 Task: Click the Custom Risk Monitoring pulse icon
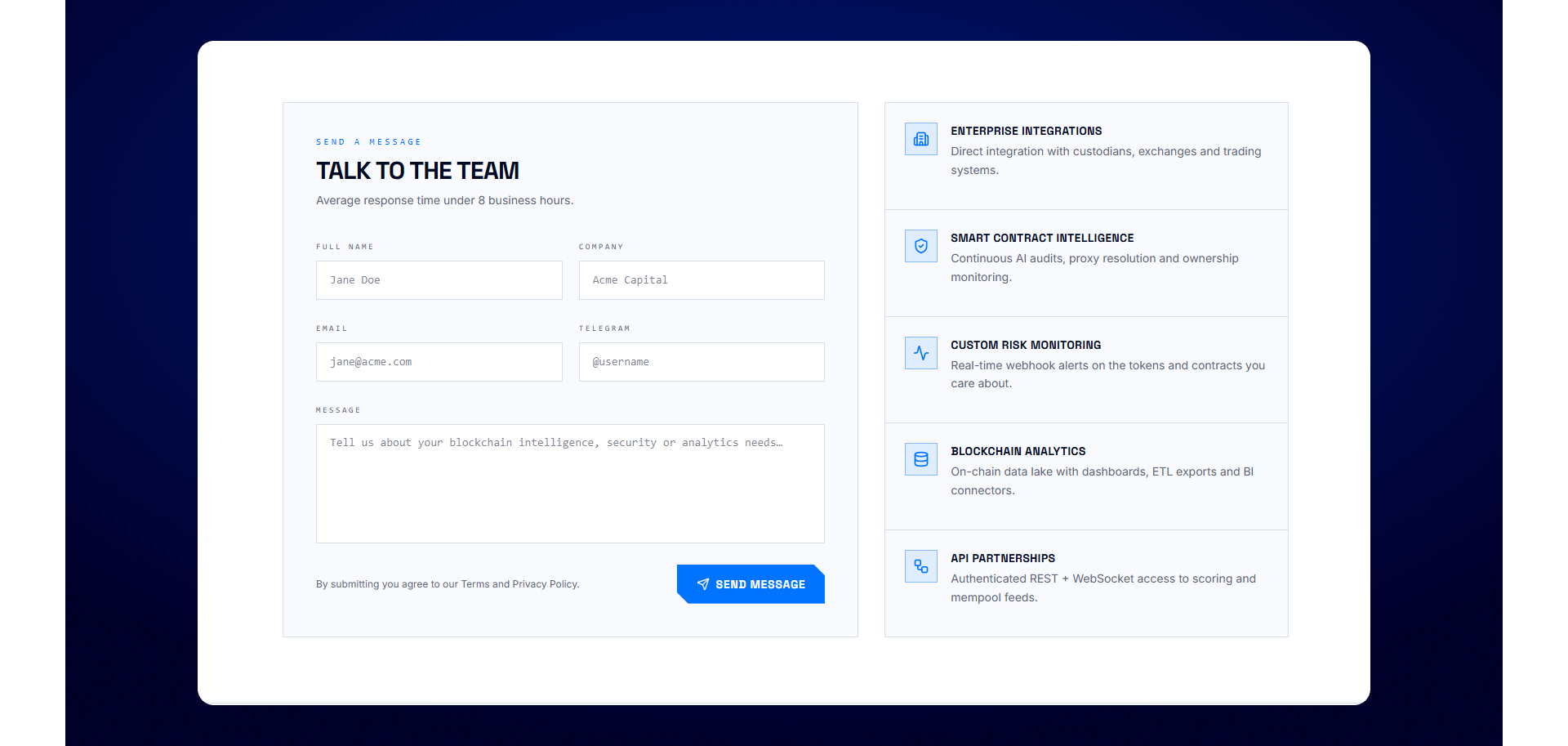click(921, 353)
